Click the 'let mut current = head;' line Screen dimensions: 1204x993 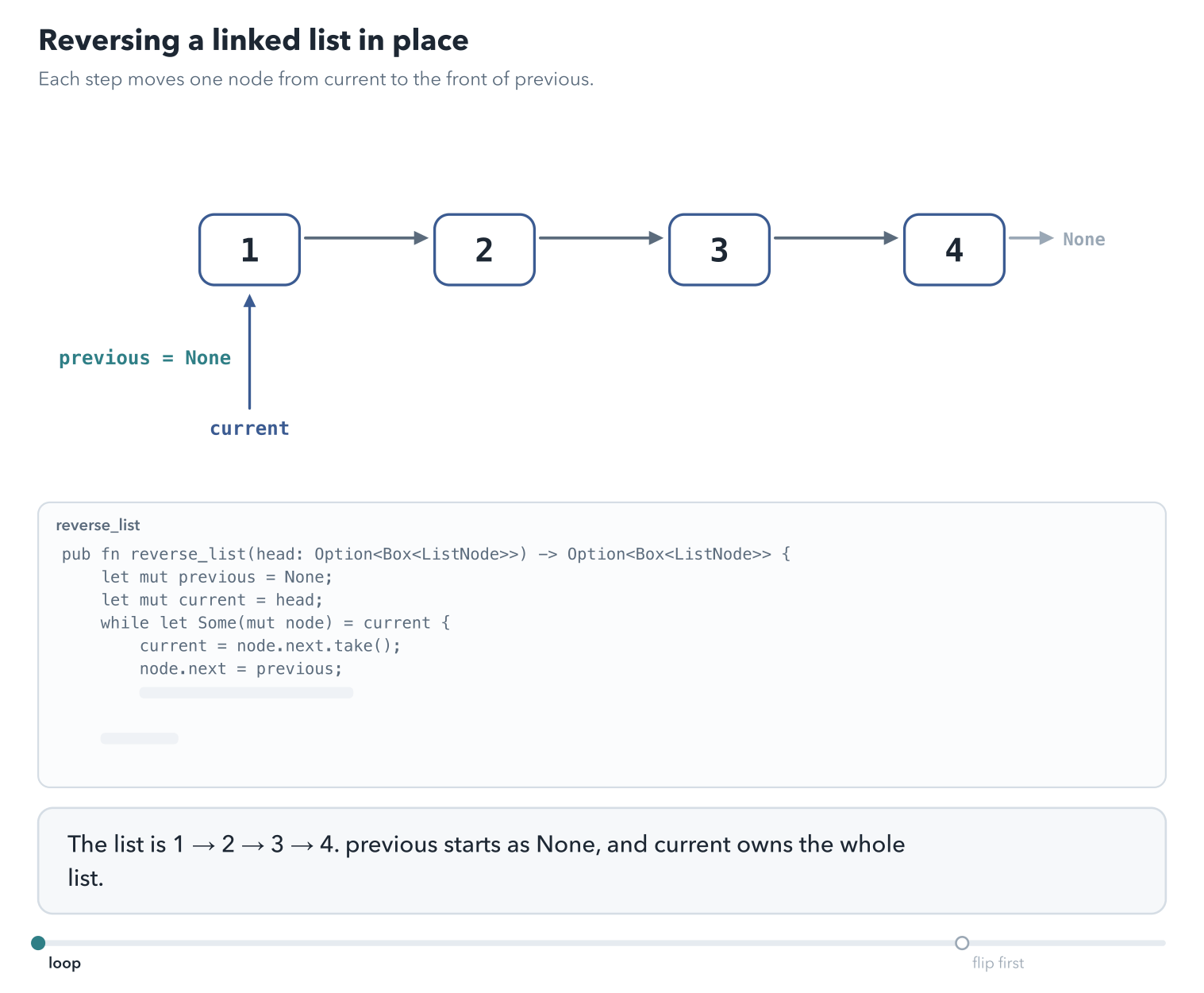[x=212, y=600]
